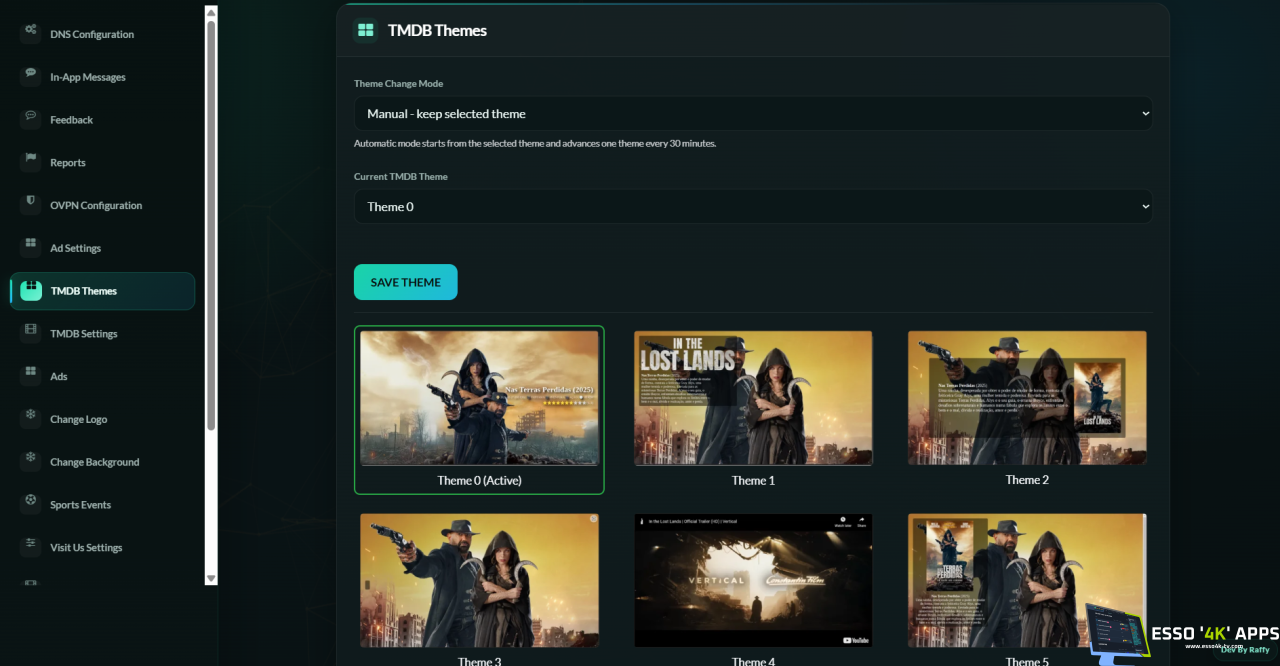Image resolution: width=1280 pixels, height=666 pixels.
Task: Click the Feedback speech bubble icon
Action: tap(31, 117)
